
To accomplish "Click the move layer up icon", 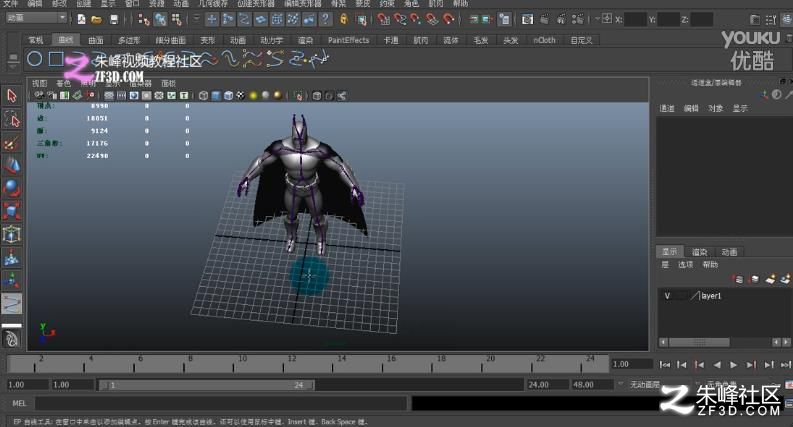I will (x=738, y=279).
